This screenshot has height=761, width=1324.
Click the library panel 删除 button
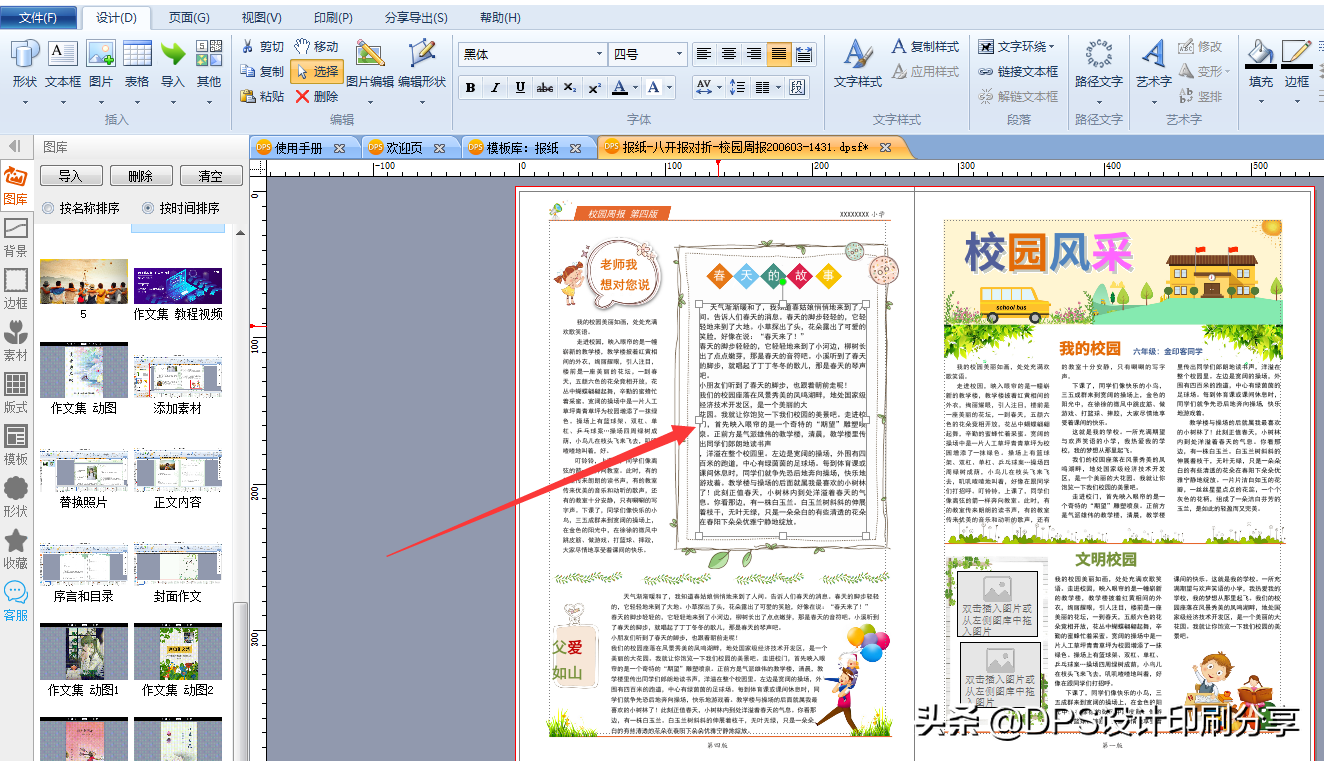[141, 176]
